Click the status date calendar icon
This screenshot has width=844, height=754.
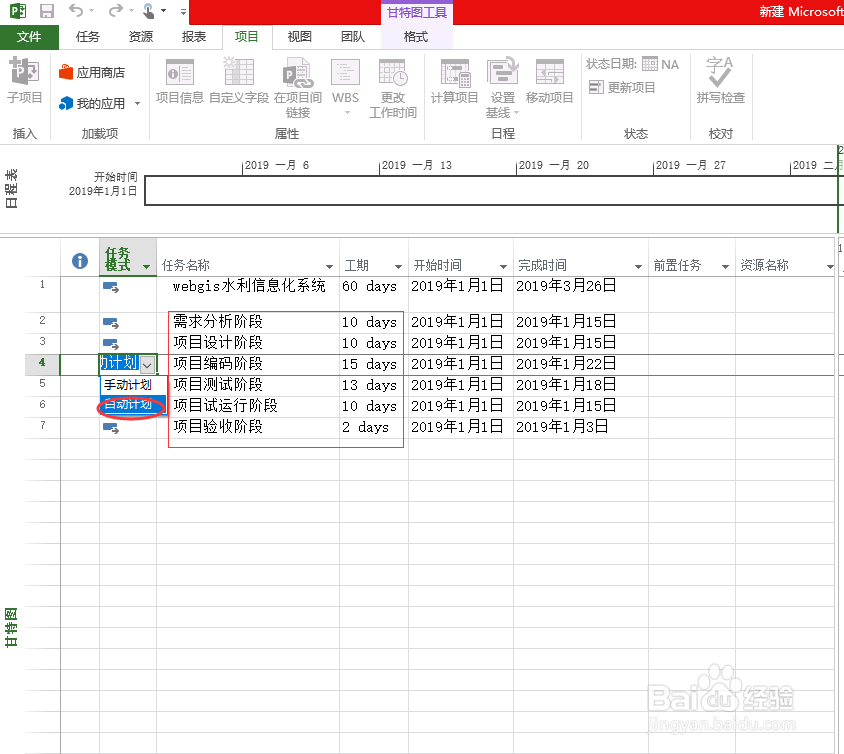(x=650, y=64)
